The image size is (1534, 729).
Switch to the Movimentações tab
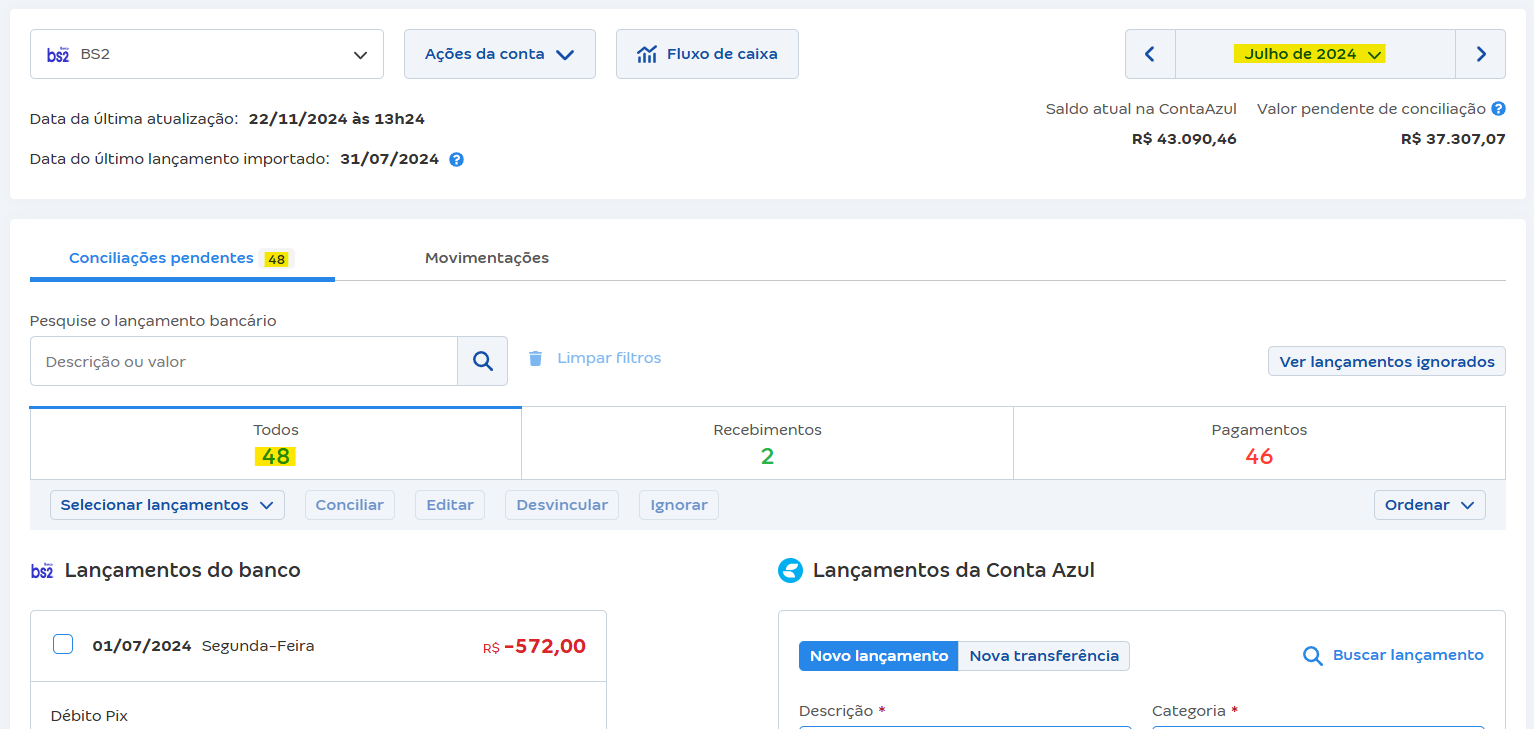[486, 257]
